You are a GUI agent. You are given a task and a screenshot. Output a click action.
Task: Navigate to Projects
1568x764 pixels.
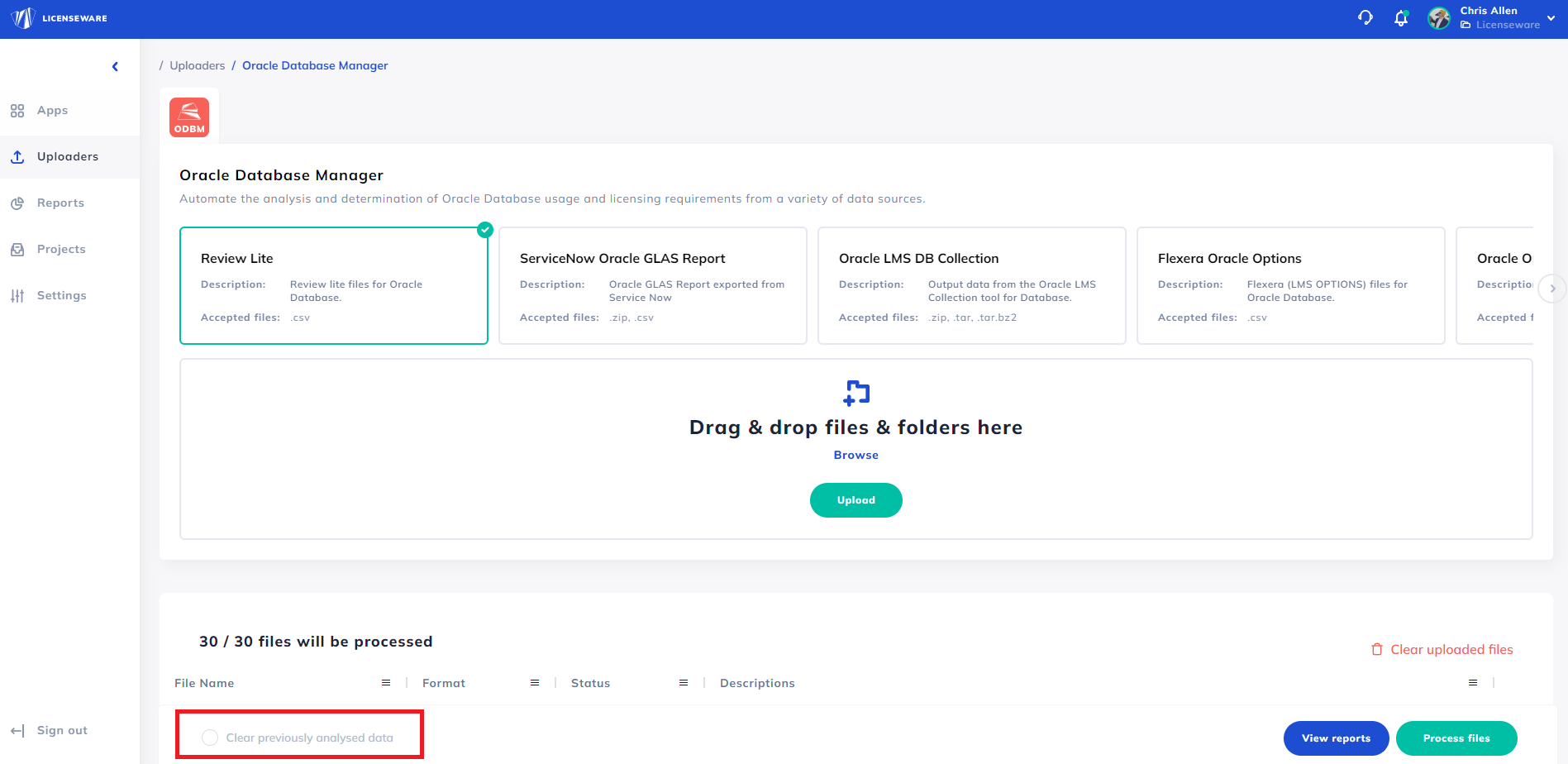[61, 249]
